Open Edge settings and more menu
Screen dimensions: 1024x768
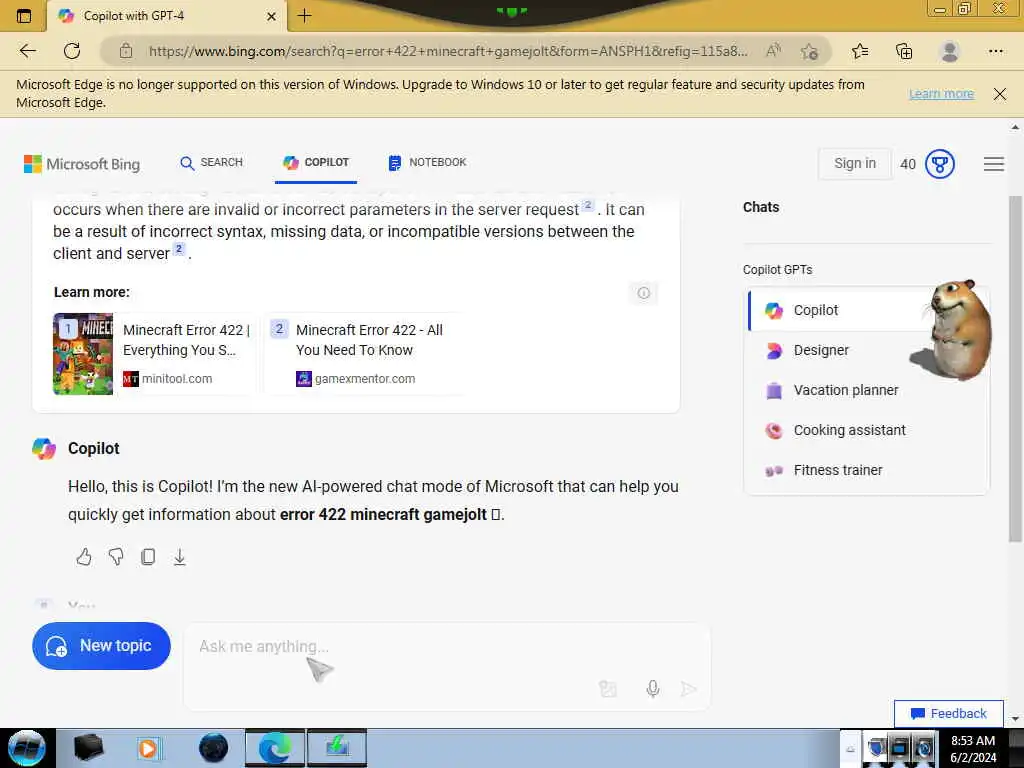tap(995, 51)
